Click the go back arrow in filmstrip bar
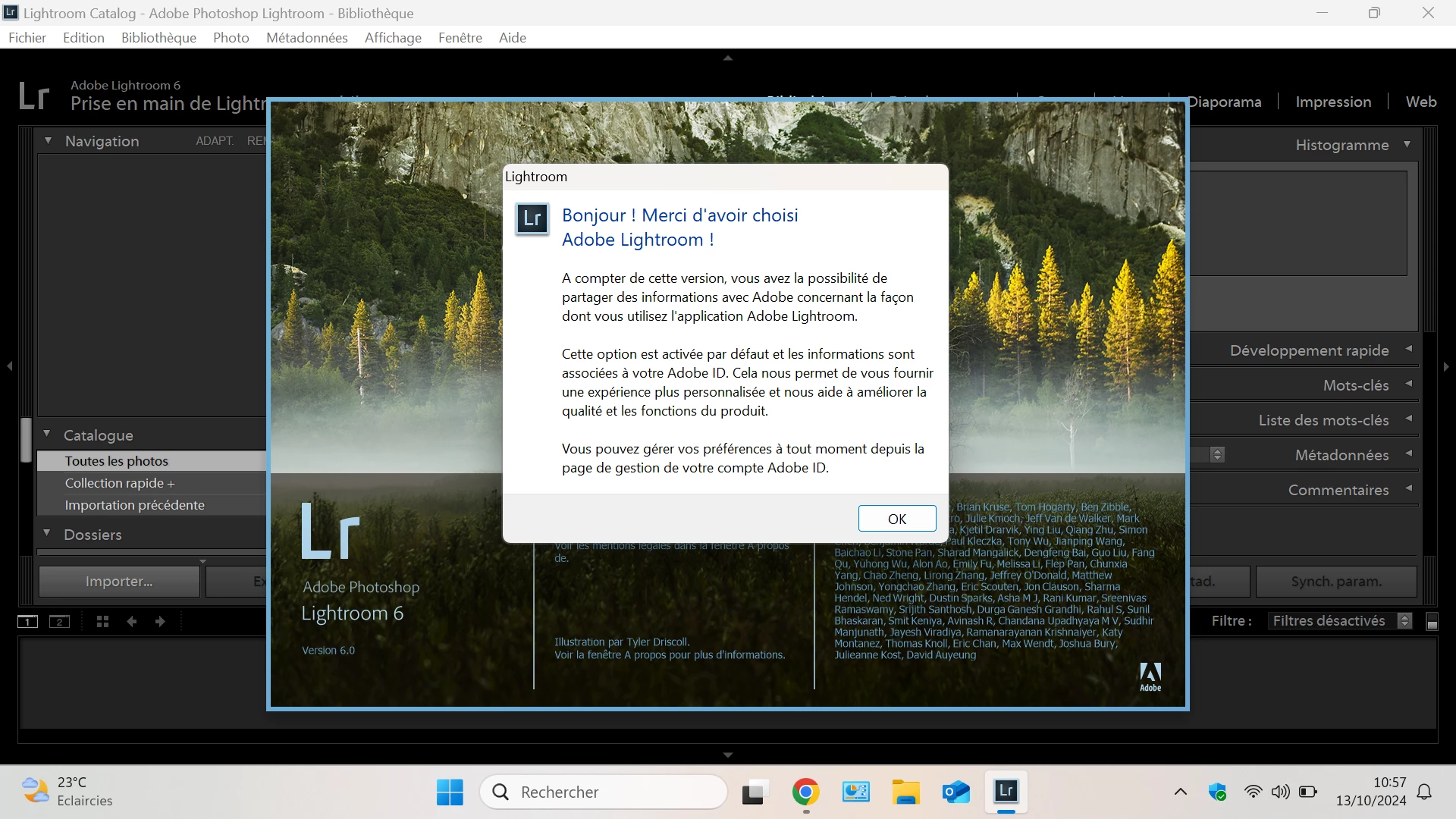The width and height of the screenshot is (1456, 819). (x=132, y=622)
